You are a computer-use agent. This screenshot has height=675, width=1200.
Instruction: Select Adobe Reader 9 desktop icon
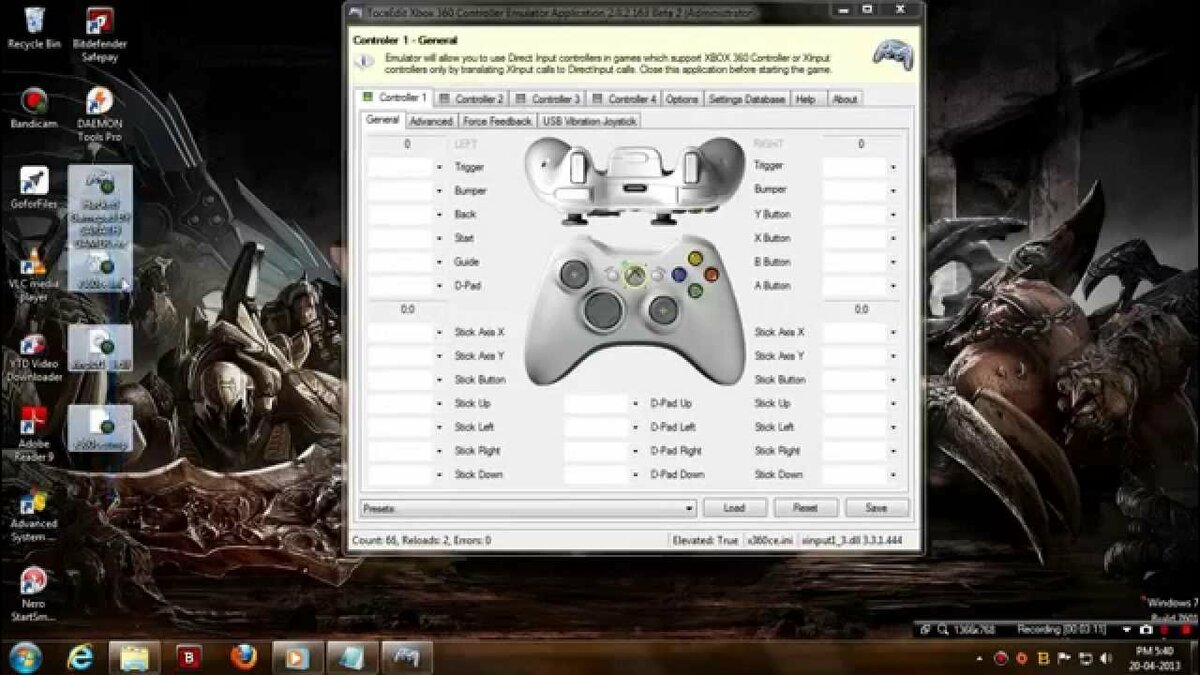coord(34,436)
